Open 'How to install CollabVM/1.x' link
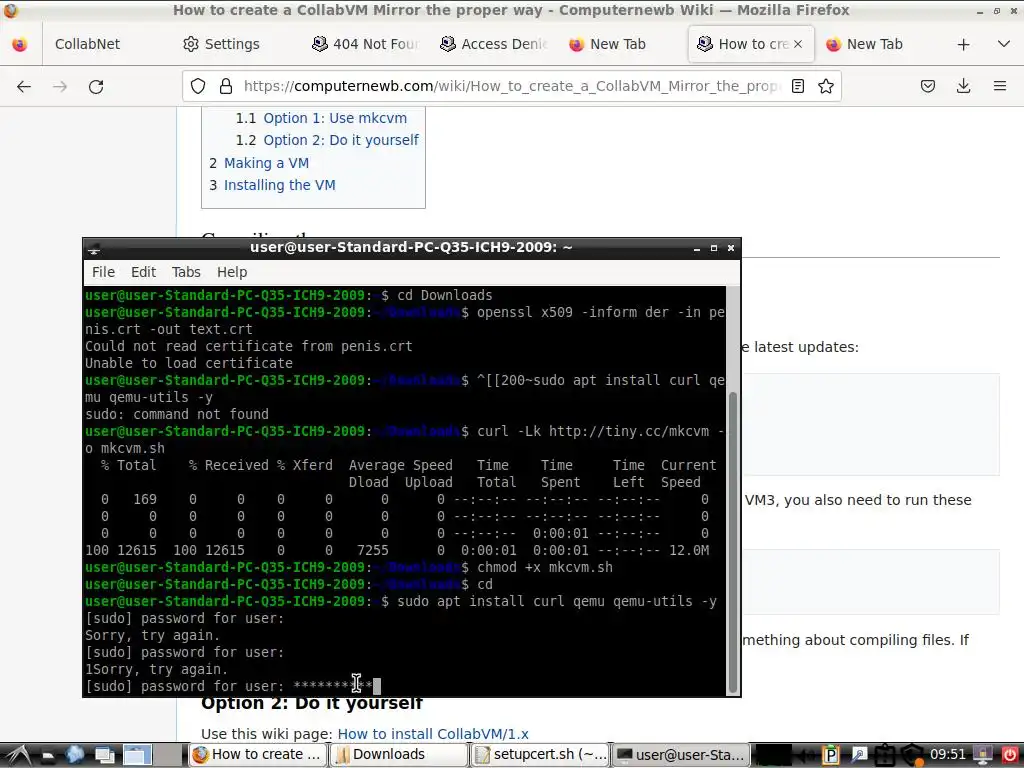The height and width of the screenshot is (768, 1024). 433,734
